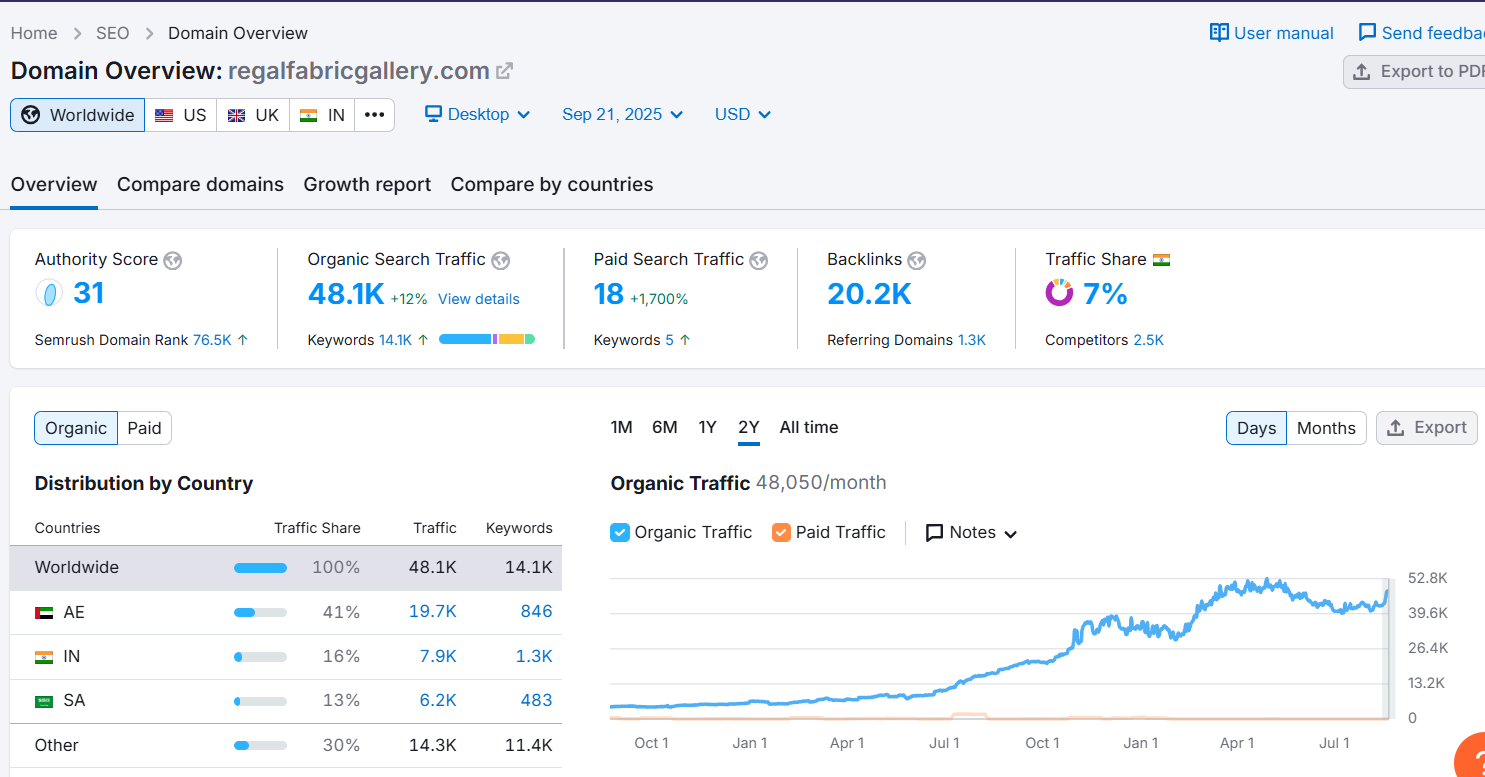This screenshot has width=1485, height=777.
Task: Click the AE 41% traffic share bar
Action: (x=260, y=612)
